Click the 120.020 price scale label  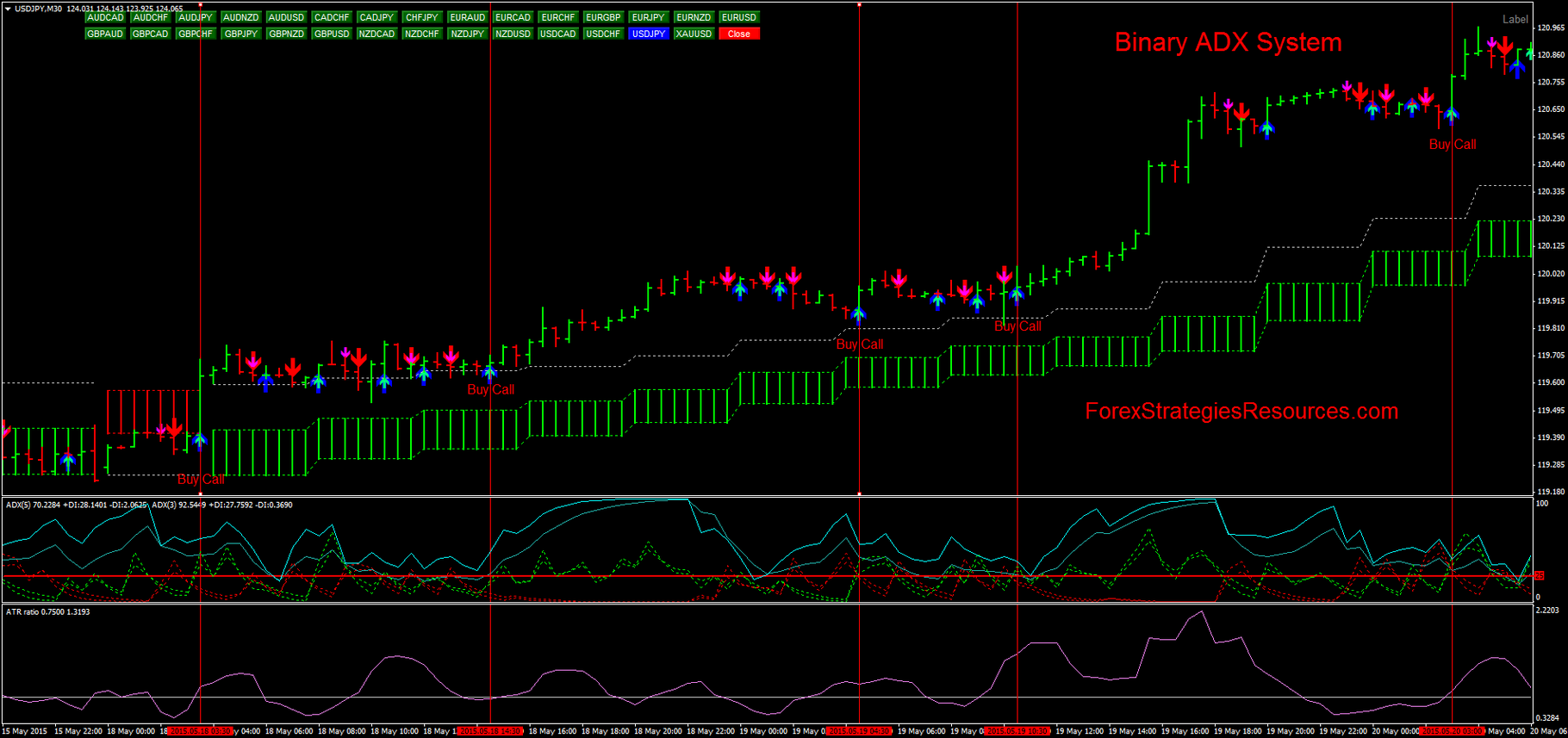click(1551, 274)
